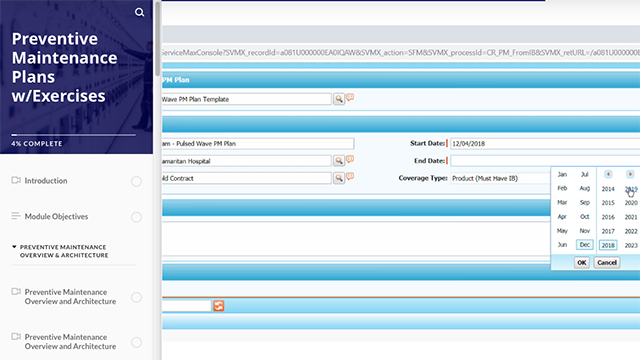Click the course progress bar
The image size is (640, 360).
point(73,135)
